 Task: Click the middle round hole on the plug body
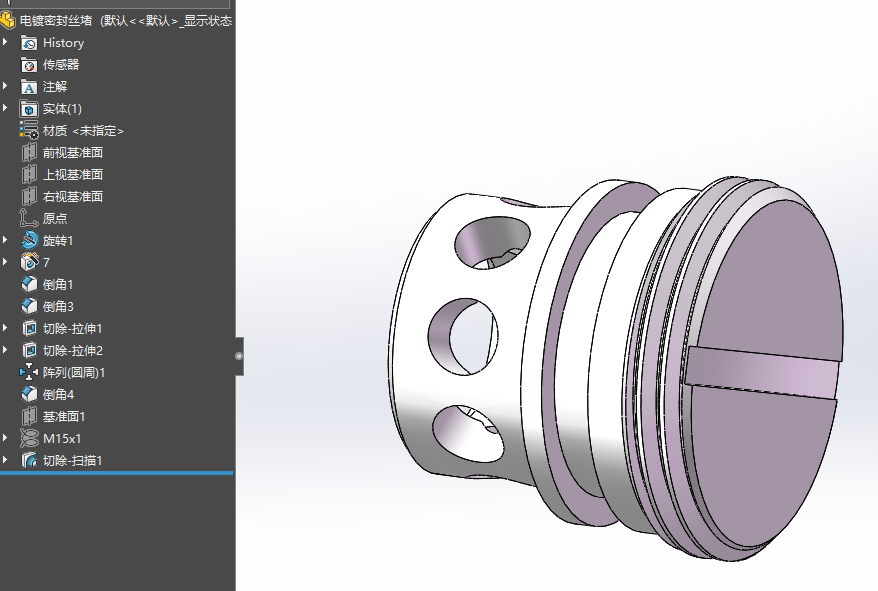coord(464,336)
